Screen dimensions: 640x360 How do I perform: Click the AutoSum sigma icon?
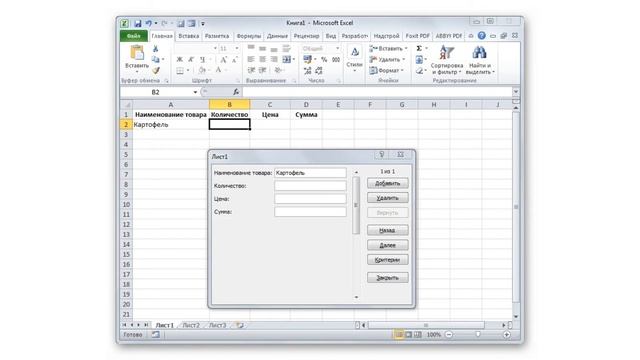(419, 49)
